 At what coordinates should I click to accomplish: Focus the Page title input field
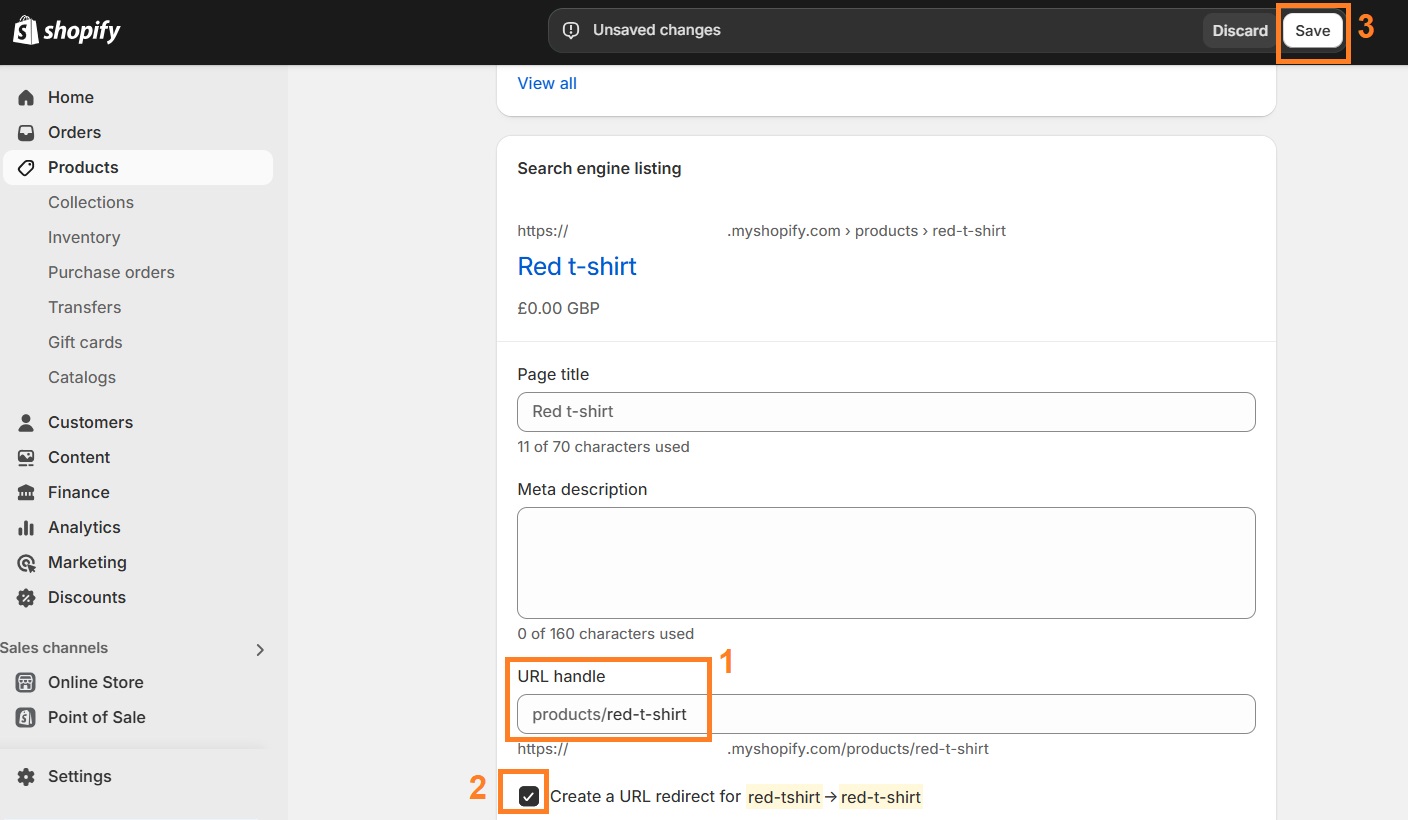point(886,412)
